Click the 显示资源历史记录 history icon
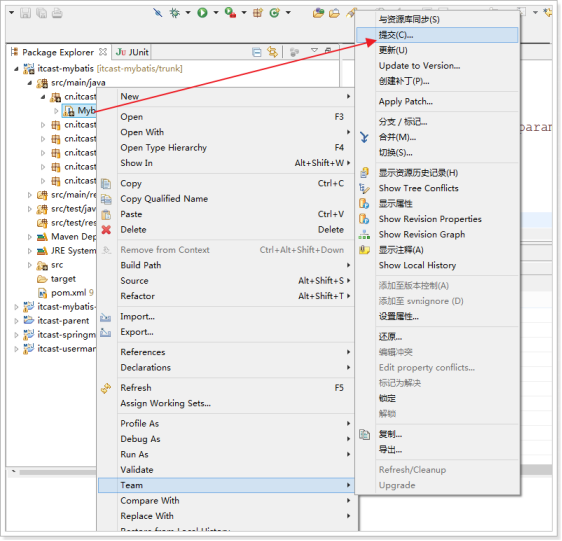Image resolution: width=562 pixels, height=541 pixels. pyautogui.click(x=365, y=173)
